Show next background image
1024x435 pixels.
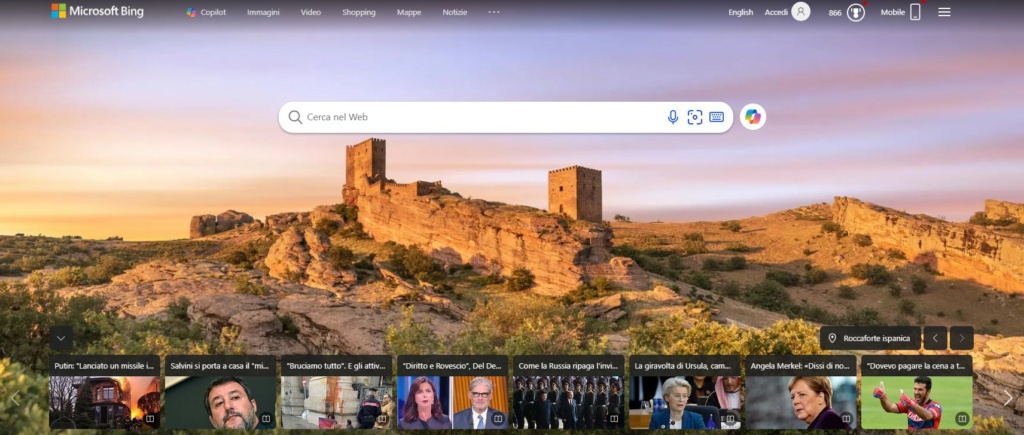(x=961, y=338)
